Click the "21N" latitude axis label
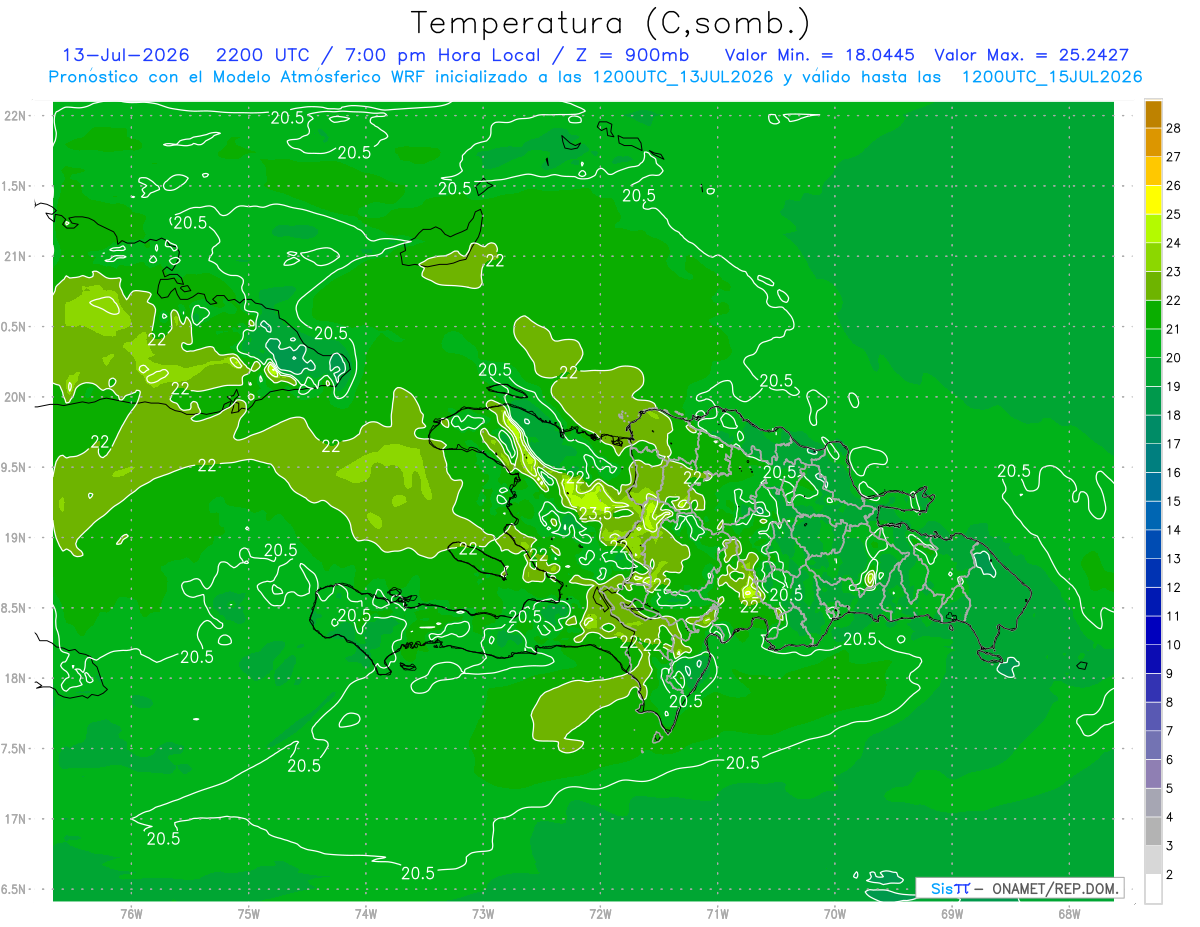 [x=17, y=256]
